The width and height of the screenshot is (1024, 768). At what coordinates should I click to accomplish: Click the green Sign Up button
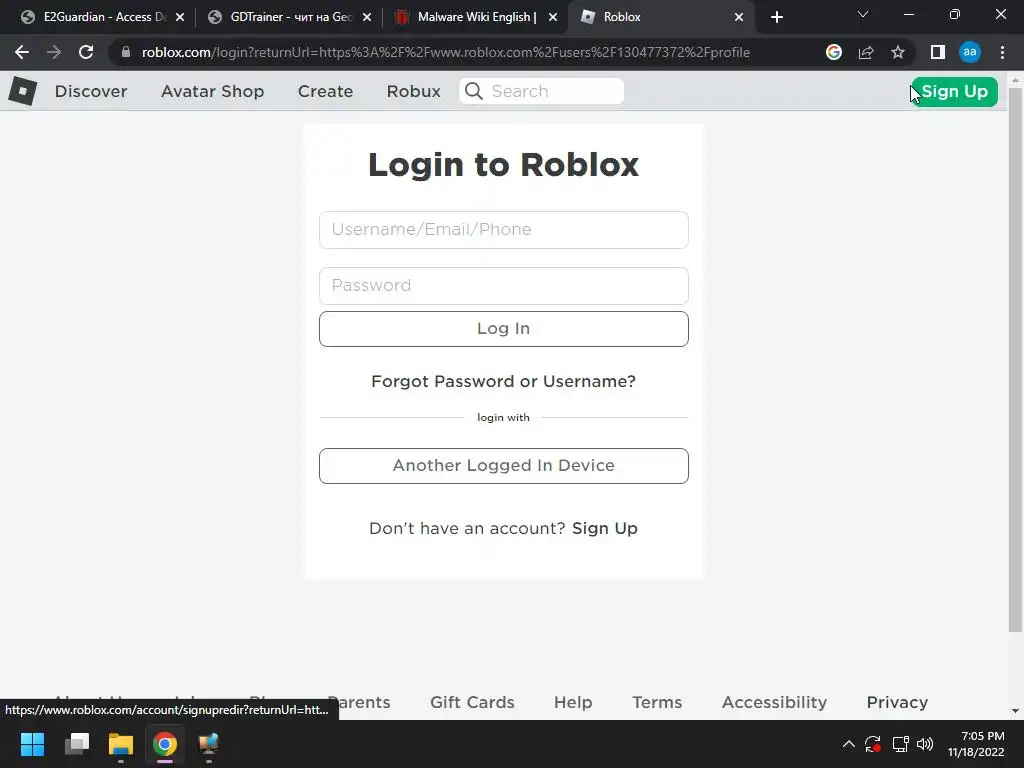[954, 91]
